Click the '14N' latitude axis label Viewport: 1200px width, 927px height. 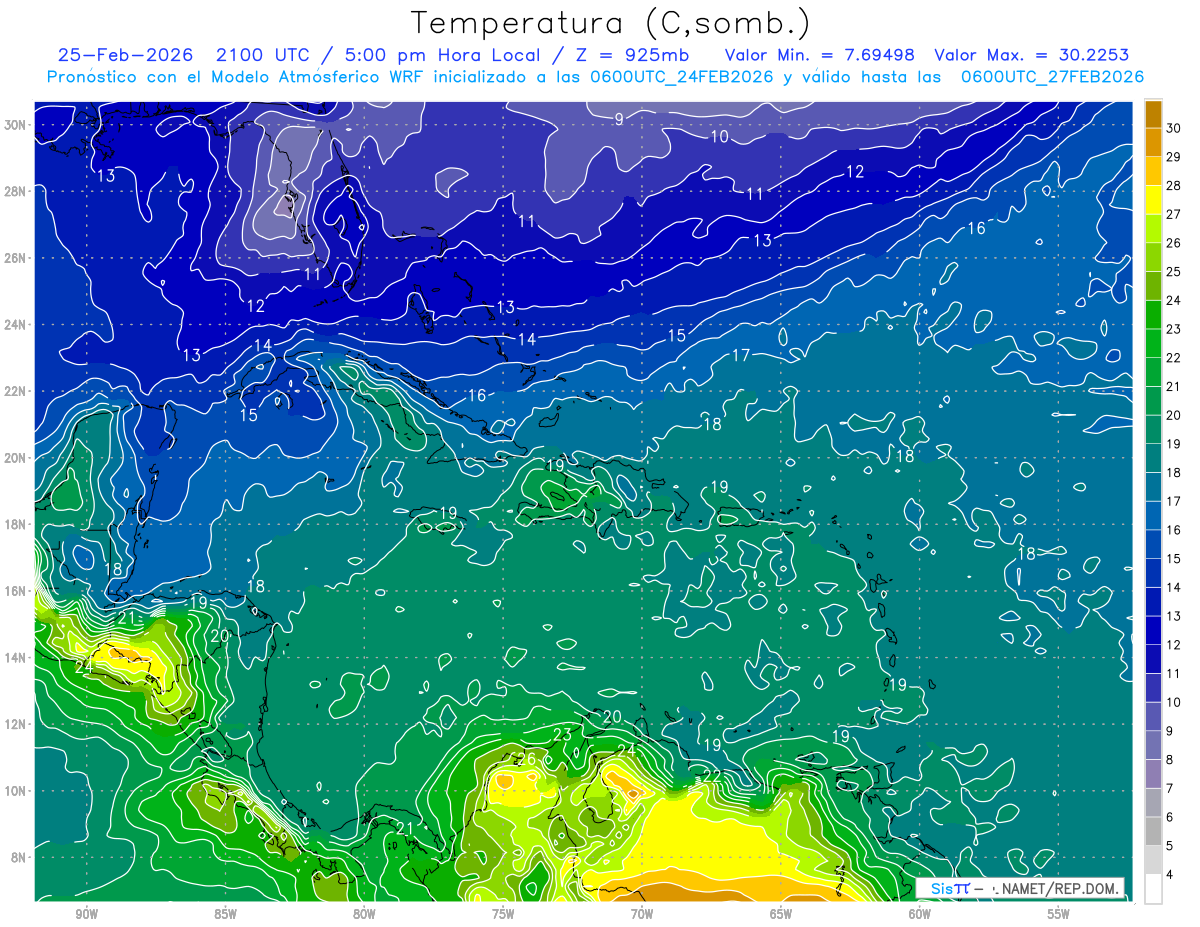point(16,658)
